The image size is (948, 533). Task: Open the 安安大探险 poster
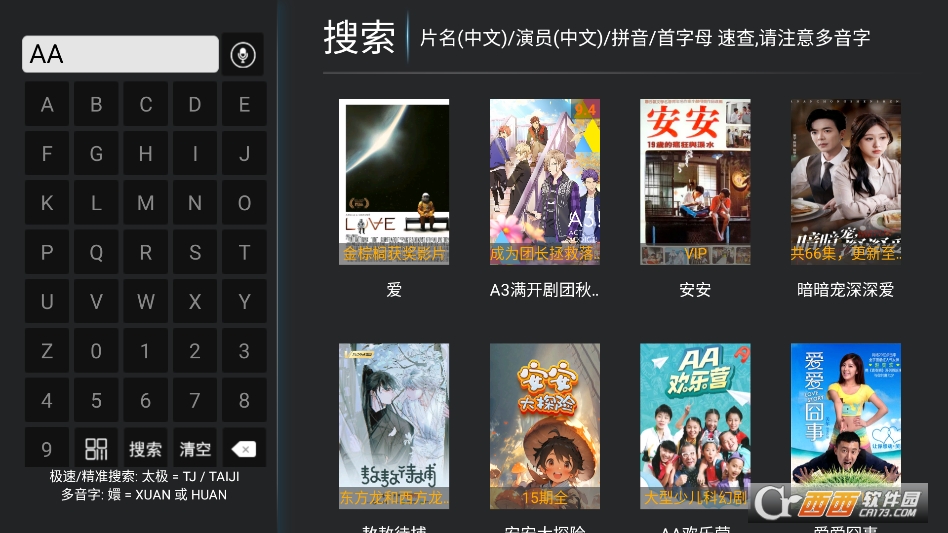545,426
